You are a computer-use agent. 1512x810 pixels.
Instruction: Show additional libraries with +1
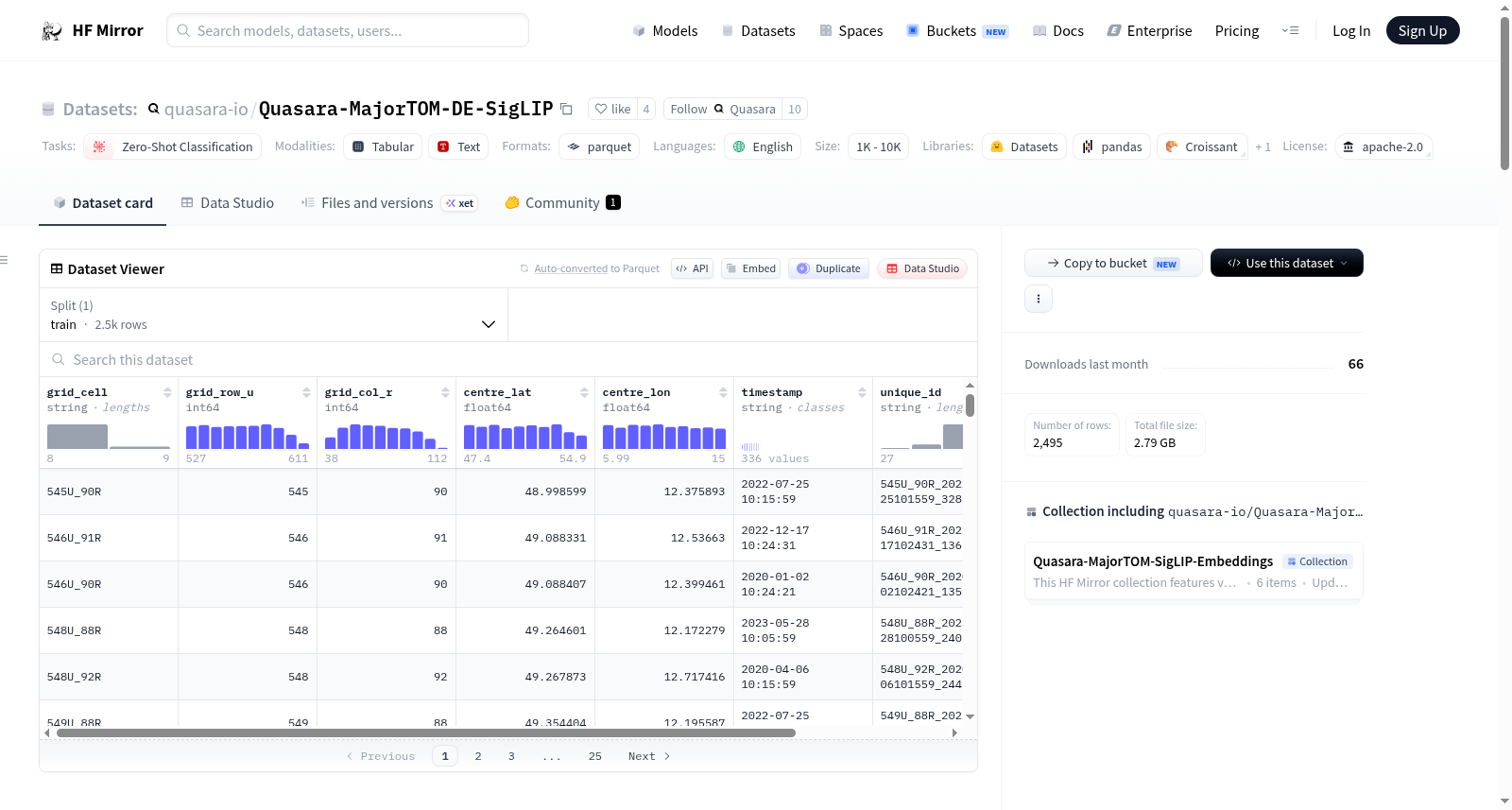(x=1263, y=146)
